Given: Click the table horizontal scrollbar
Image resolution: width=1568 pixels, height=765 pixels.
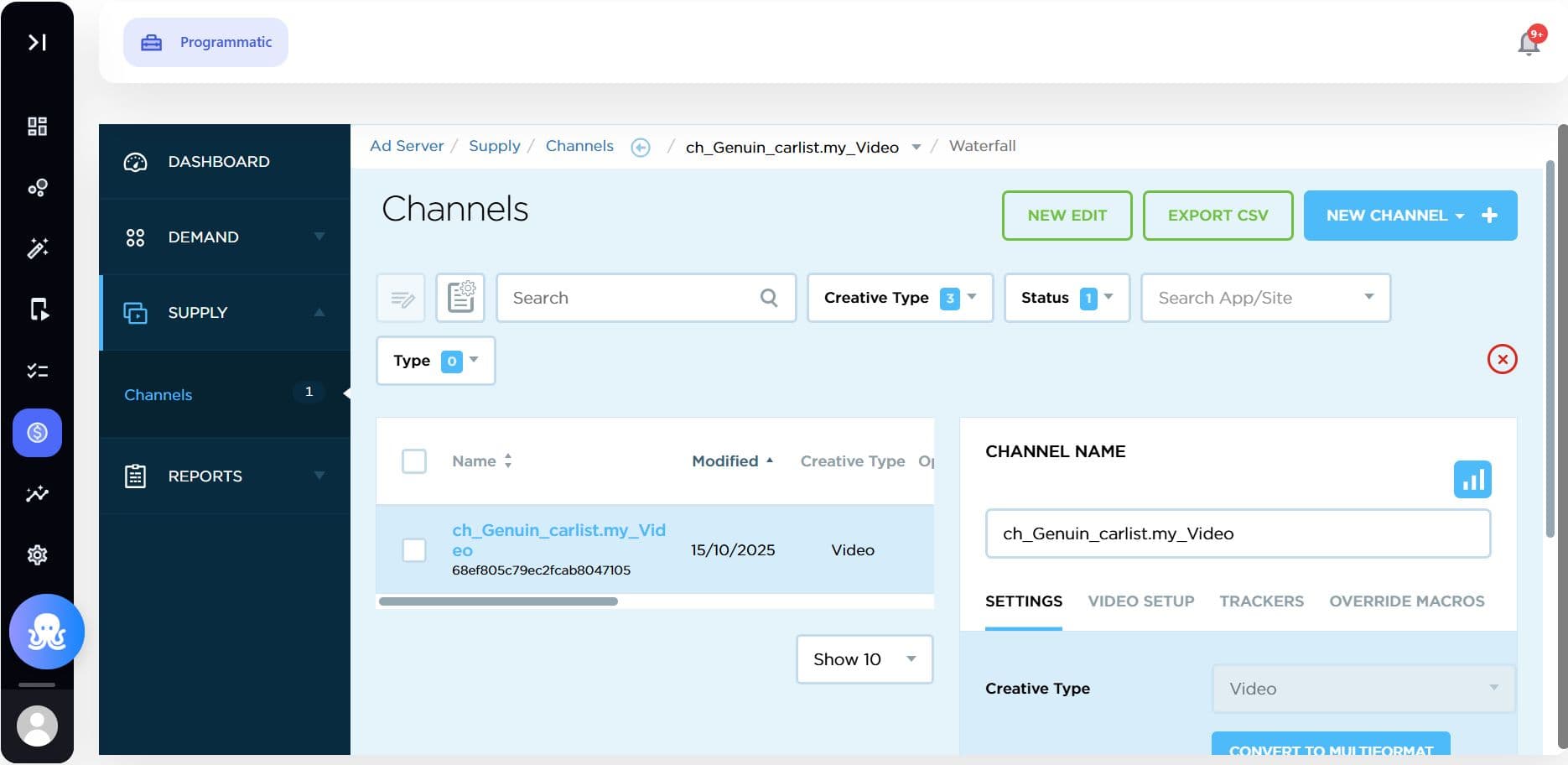Looking at the screenshot, I should point(498,601).
